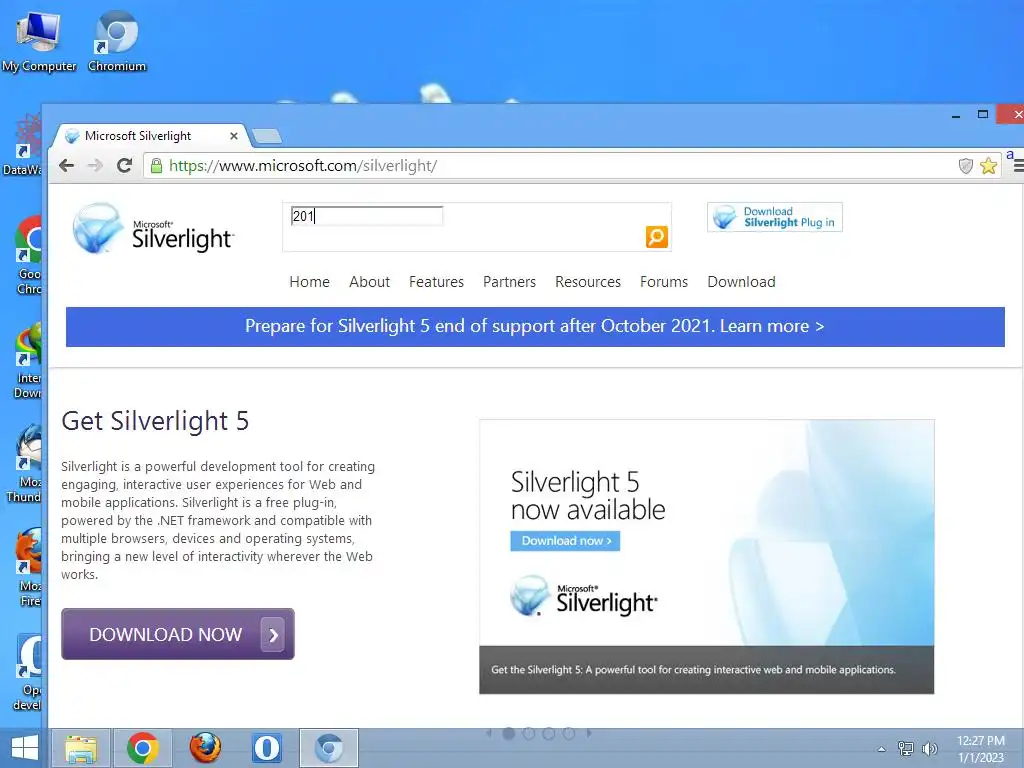Select the first carousel dot
This screenshot has width=1024, height=768.
point(509,733)
